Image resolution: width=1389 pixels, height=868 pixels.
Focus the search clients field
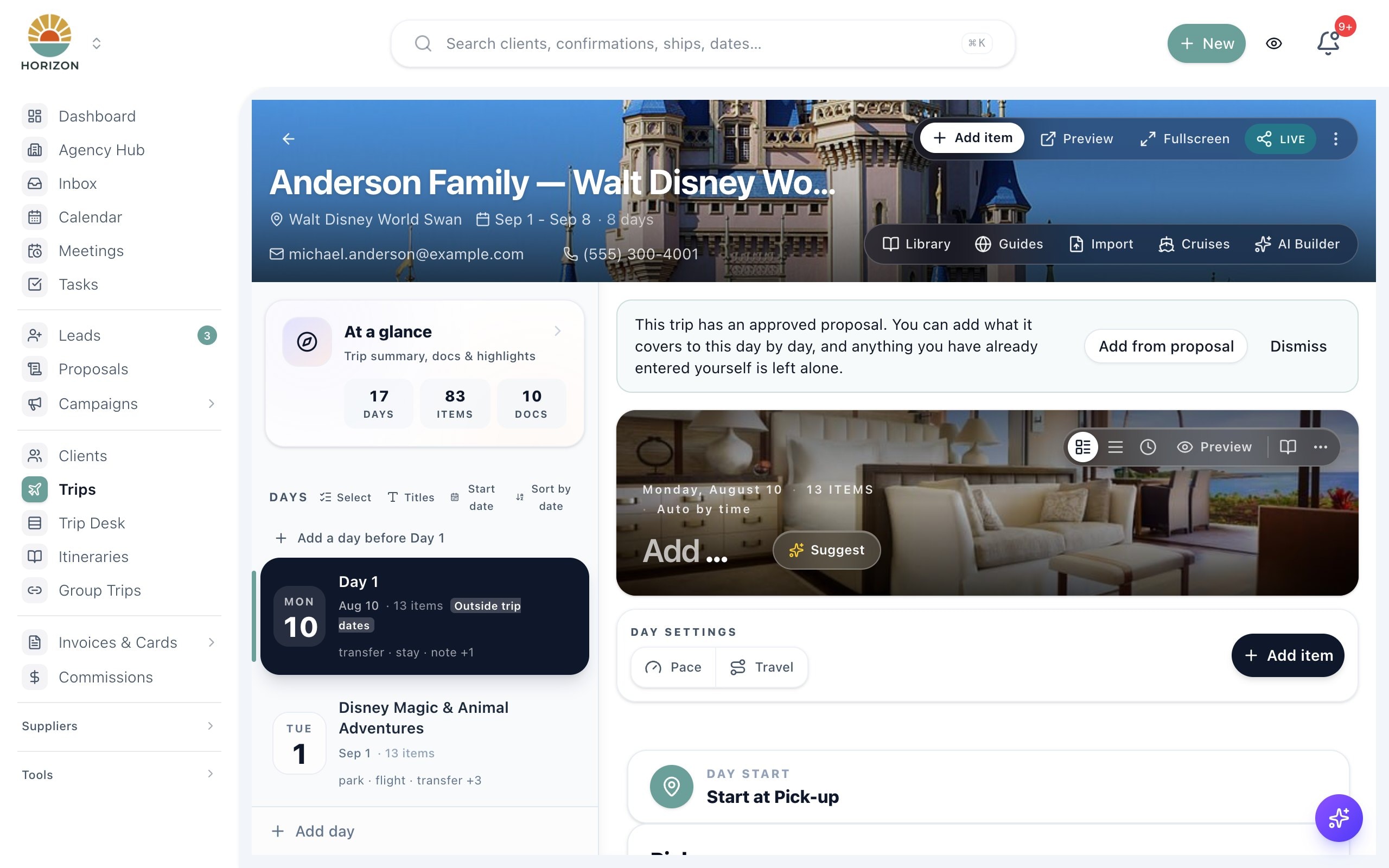click(x=703, y=43)
